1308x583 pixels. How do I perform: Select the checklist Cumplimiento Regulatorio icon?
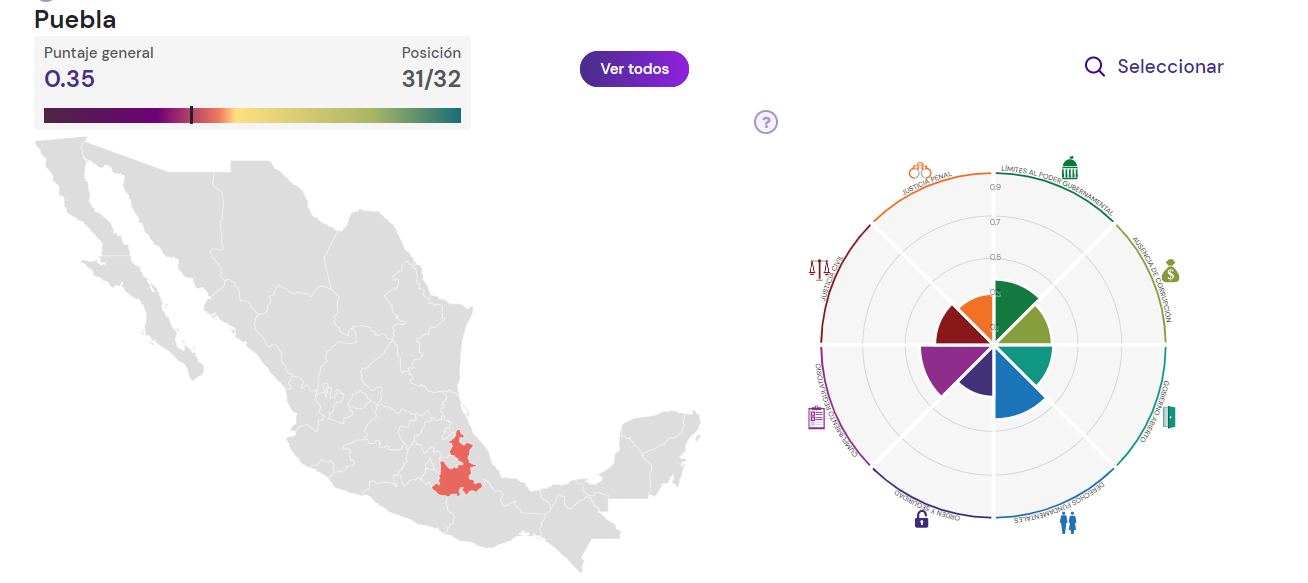(x=817, y=418)
